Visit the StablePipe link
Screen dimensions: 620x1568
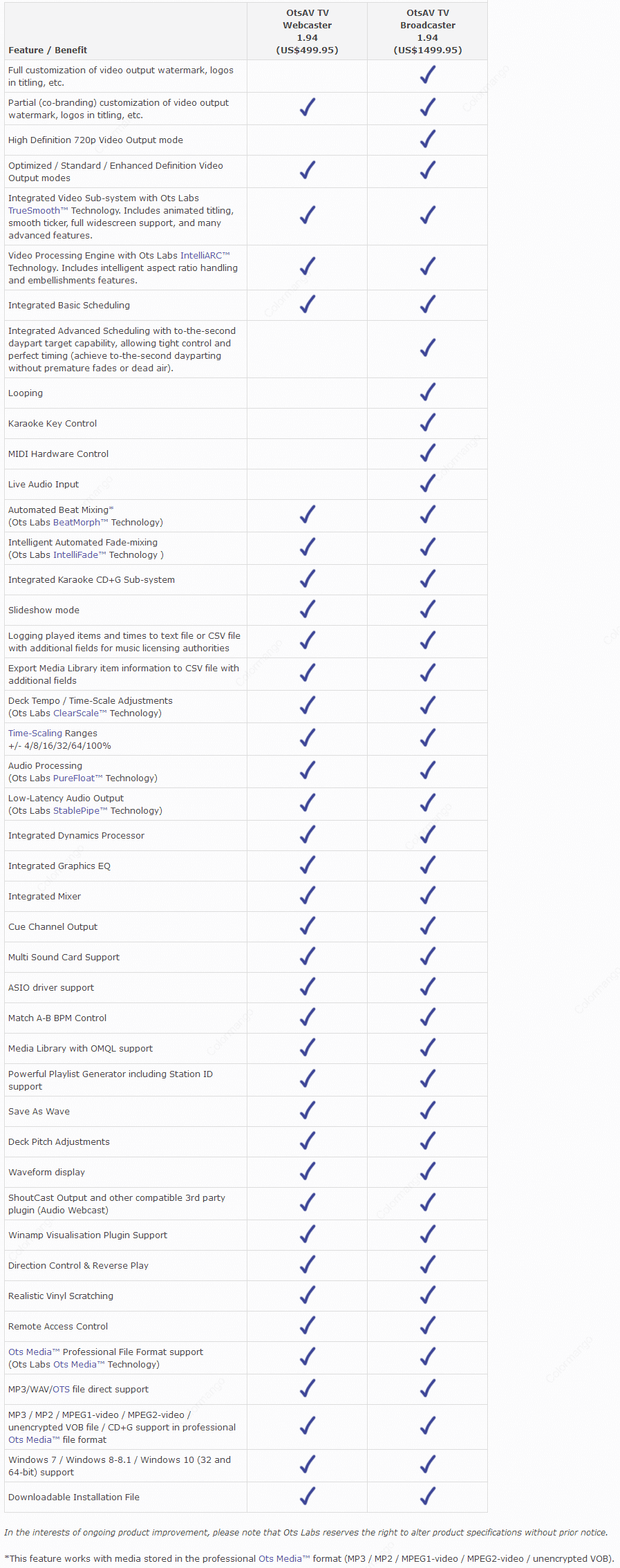pyautogui.click(x=77, y=810)
